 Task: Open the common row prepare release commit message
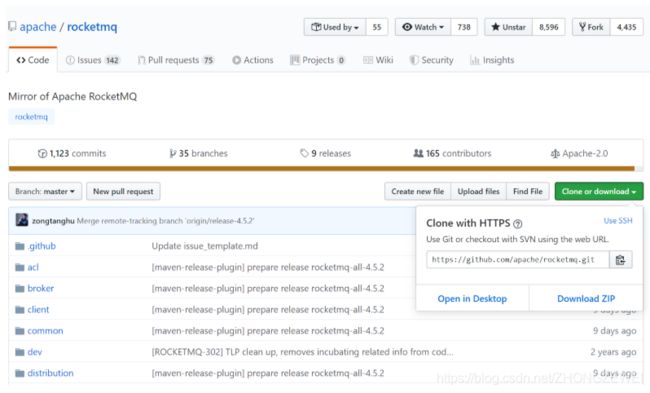268,331
